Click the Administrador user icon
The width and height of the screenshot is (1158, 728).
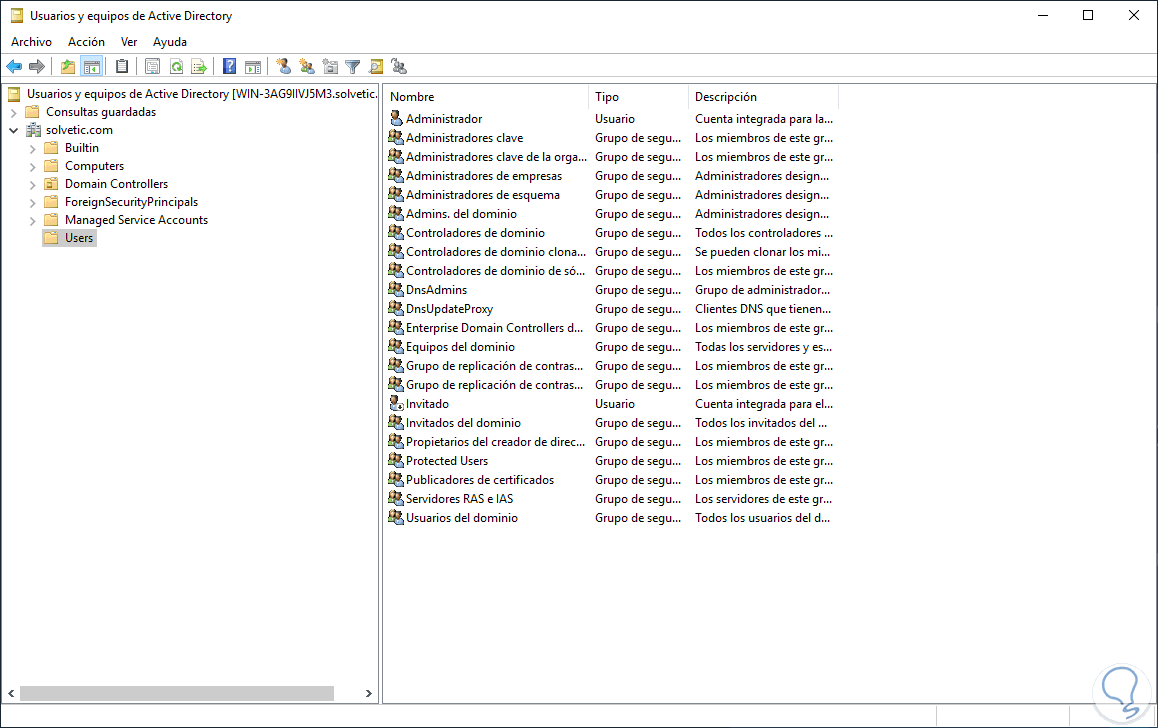[x=396, y=118]
